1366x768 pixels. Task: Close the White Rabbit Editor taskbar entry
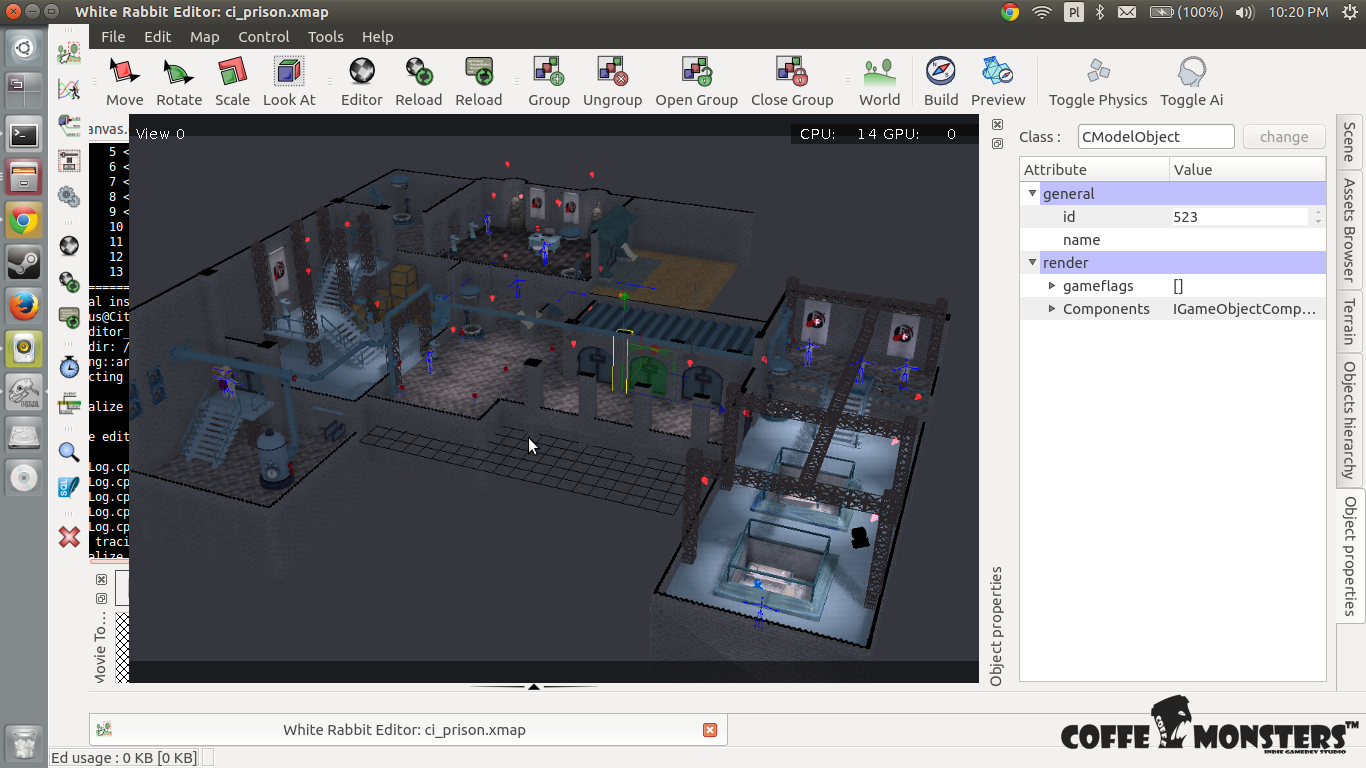(x=710, y=730)
